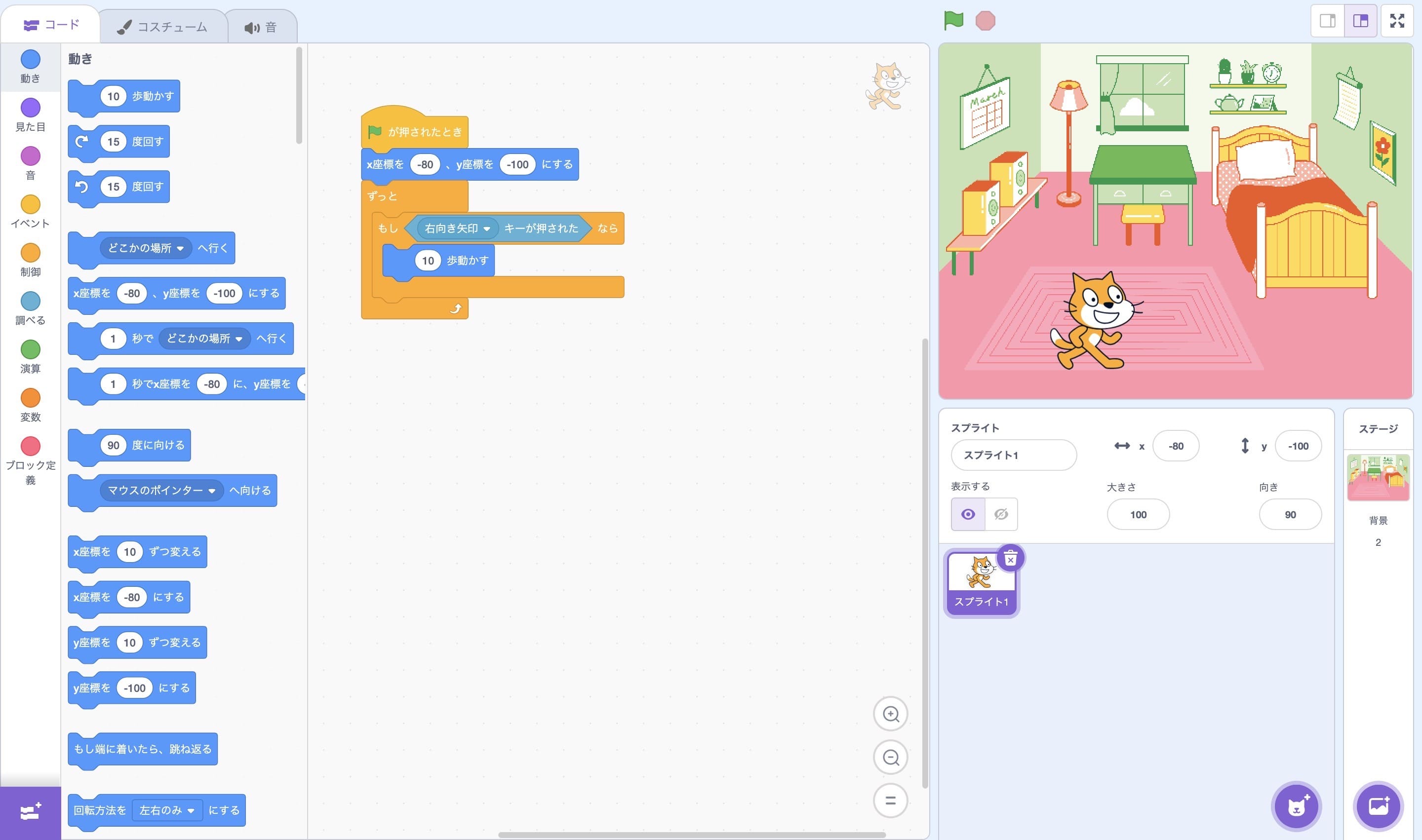
Task: Select the 変数 block category
Action: (x=31, y=405)
